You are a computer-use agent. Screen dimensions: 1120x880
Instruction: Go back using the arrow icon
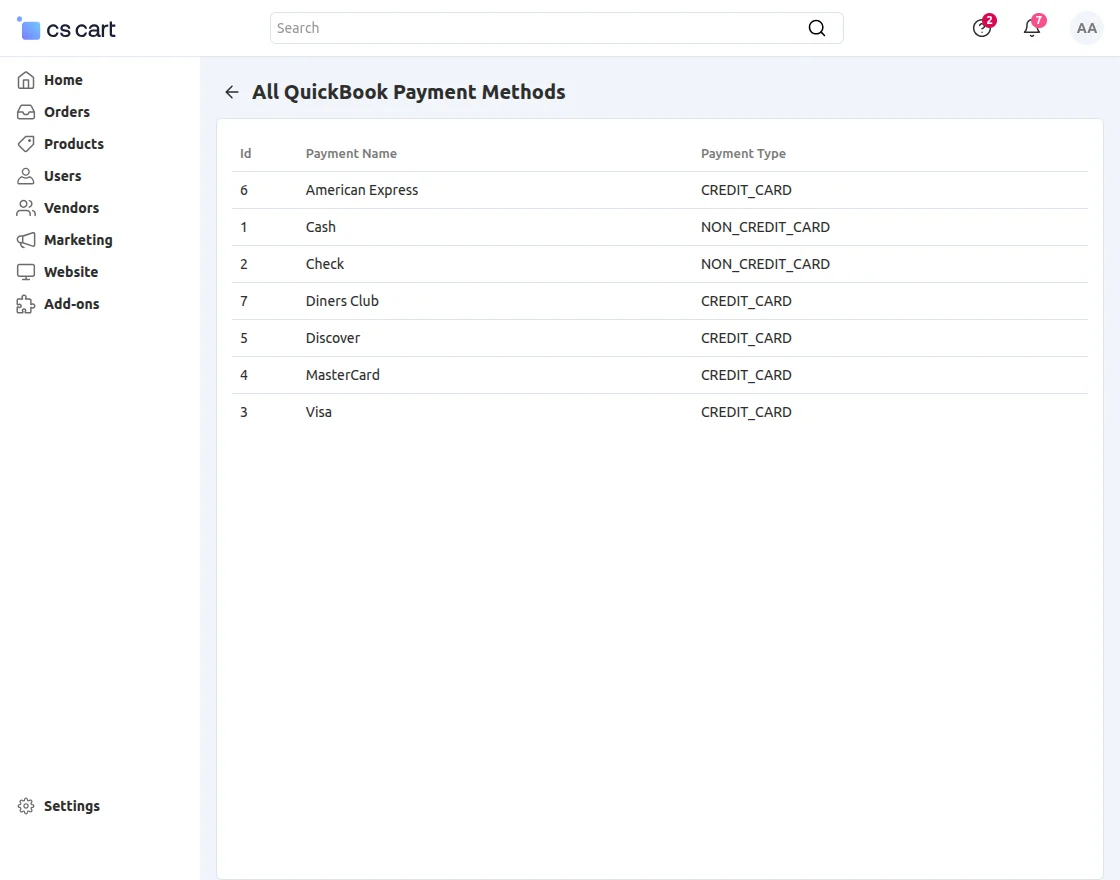click(x=231, y=91)
